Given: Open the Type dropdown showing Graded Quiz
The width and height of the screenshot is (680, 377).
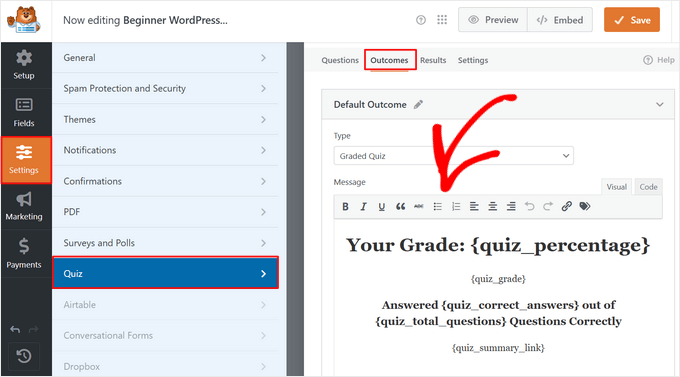Looking at the screenshot, I should 454,156.
